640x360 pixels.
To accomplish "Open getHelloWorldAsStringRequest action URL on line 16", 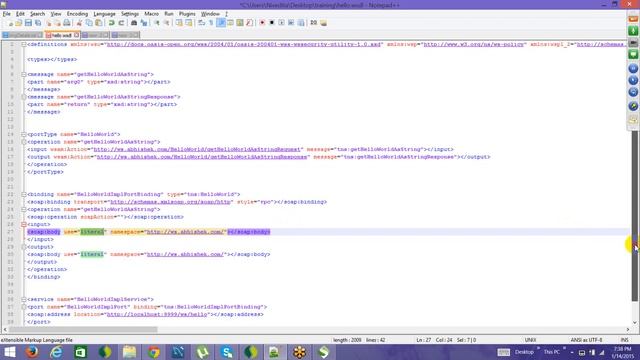I will [198, 149].
